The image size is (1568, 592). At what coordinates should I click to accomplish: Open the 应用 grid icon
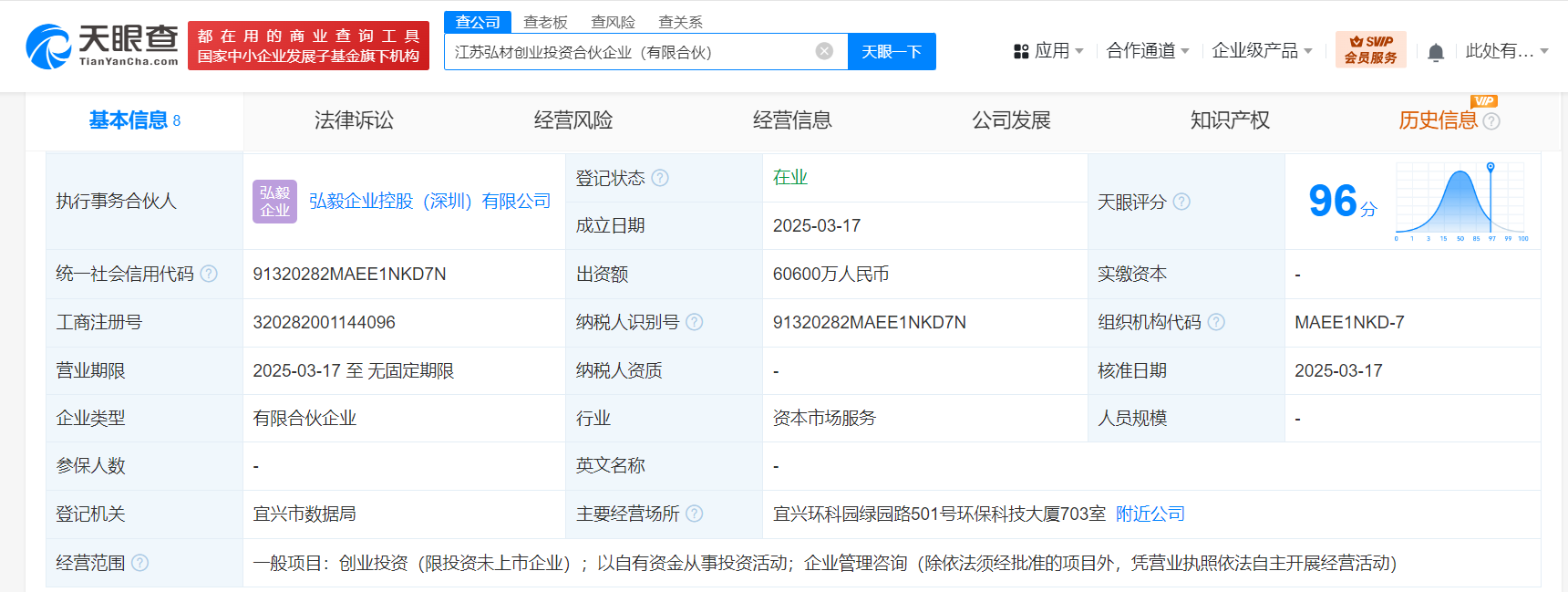1021,52
